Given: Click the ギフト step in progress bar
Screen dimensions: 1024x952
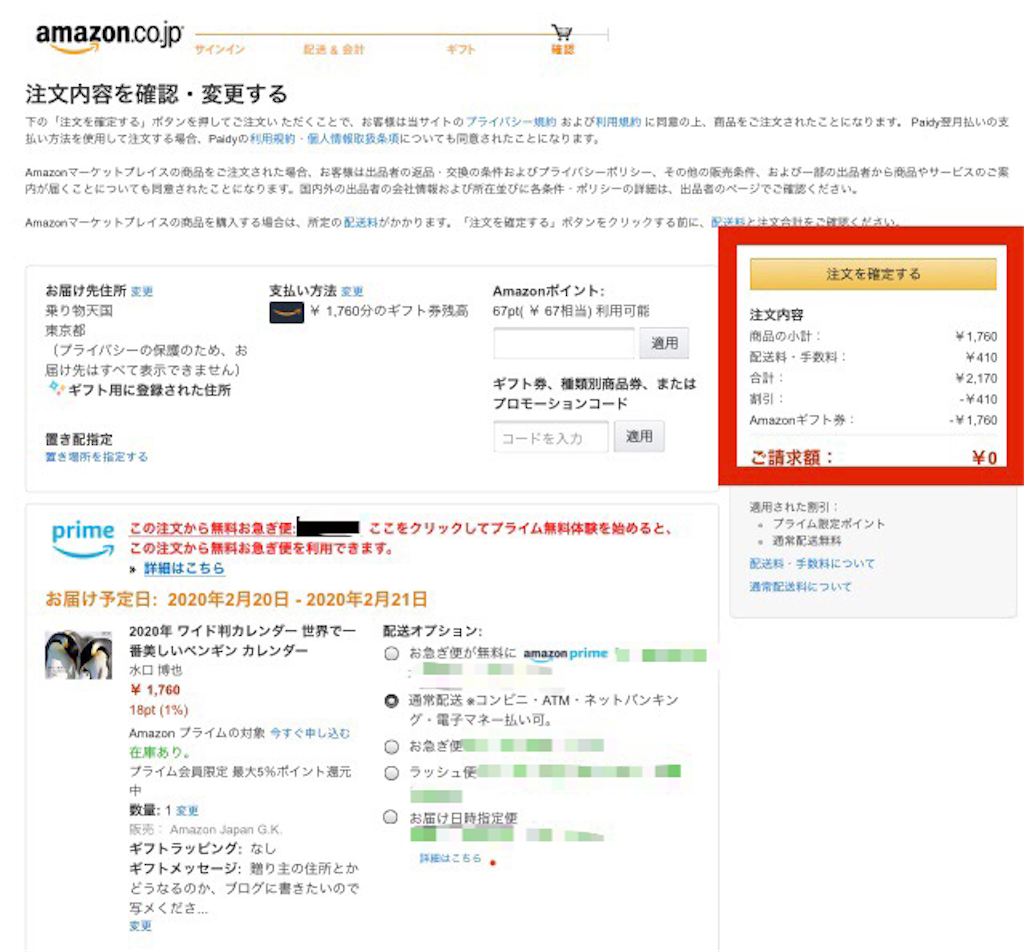Looking at the screenshot, I should pos(460,50).
